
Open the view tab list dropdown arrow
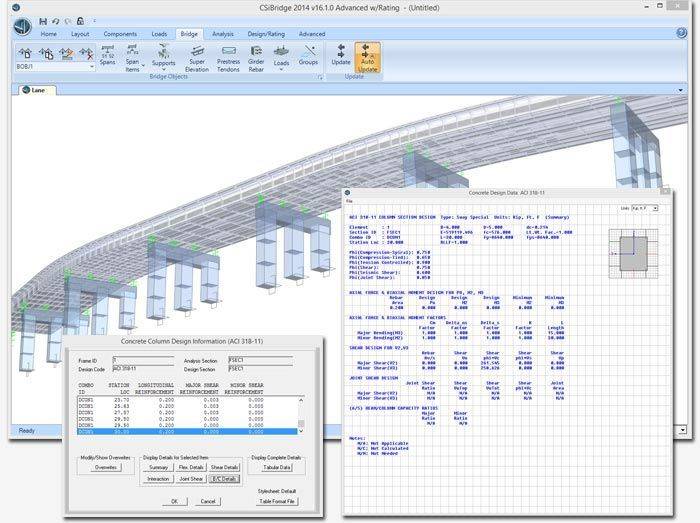pyautogui.click(x=680, y=91)
